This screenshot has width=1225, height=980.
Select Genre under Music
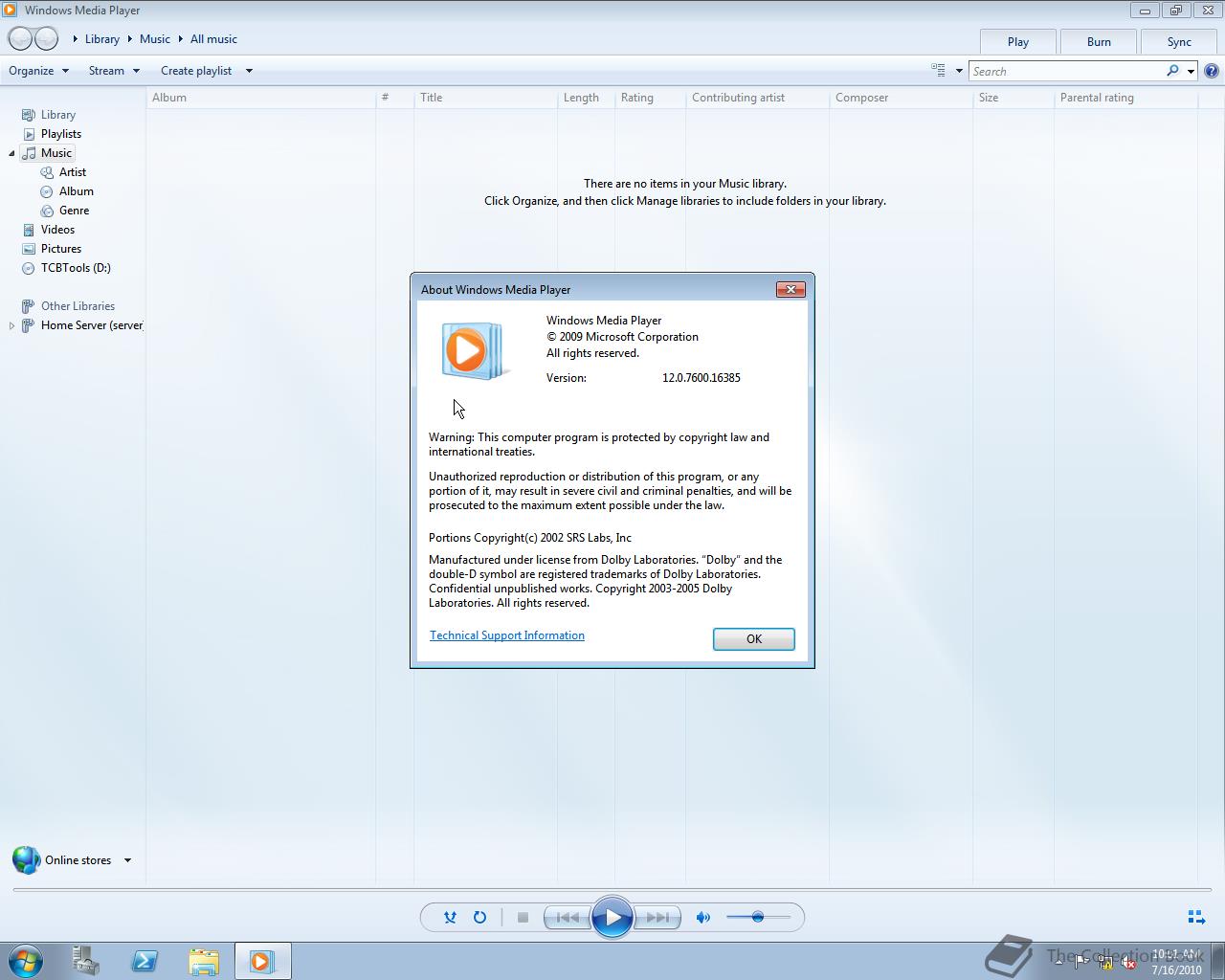pos(74,211)
